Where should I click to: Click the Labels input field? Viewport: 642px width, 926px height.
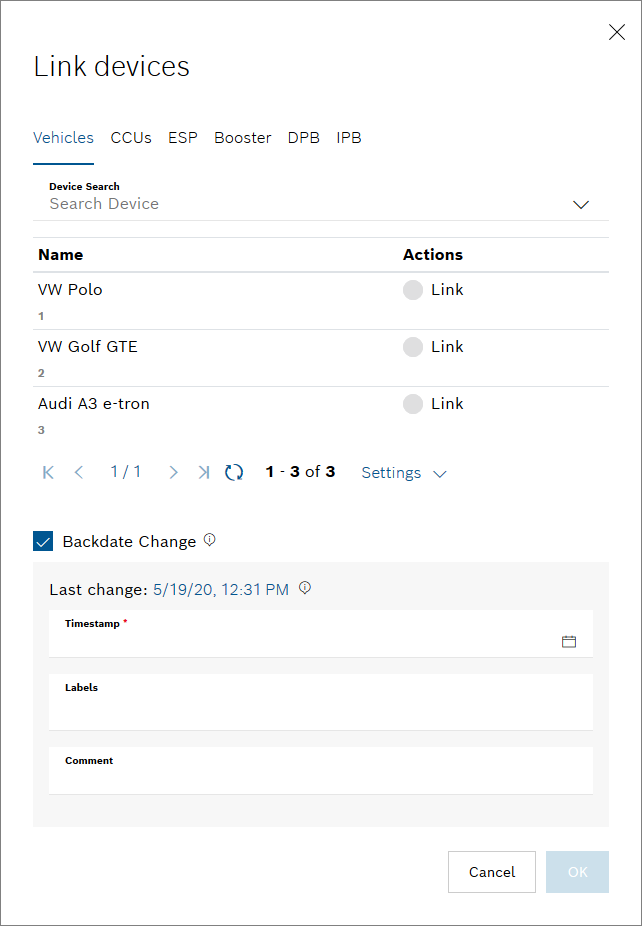point(320,708)
